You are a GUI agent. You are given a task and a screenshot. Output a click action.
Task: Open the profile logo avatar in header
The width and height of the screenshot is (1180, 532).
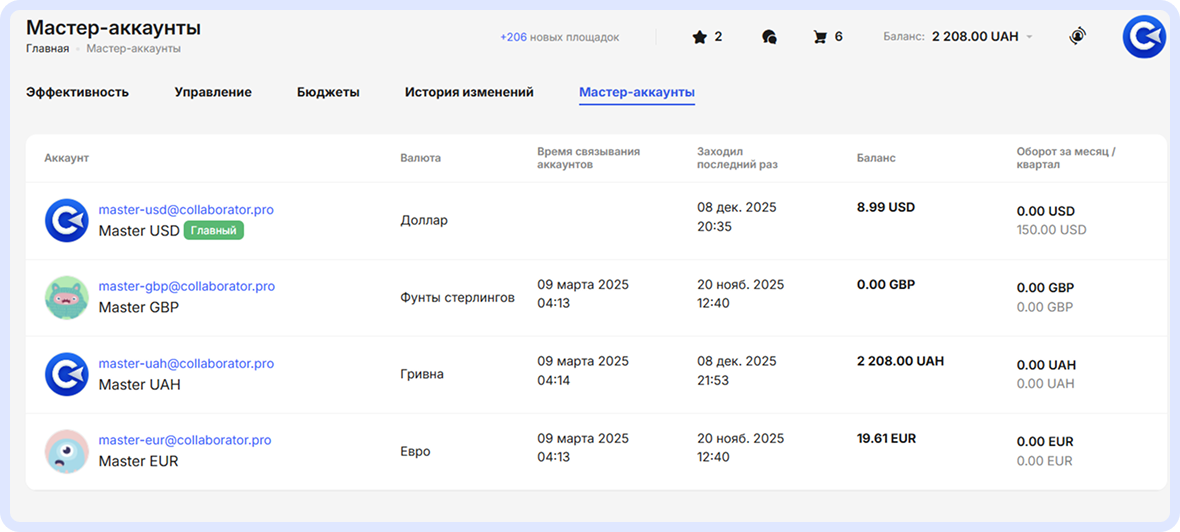pyautogui.click(x=1143, y=37)
